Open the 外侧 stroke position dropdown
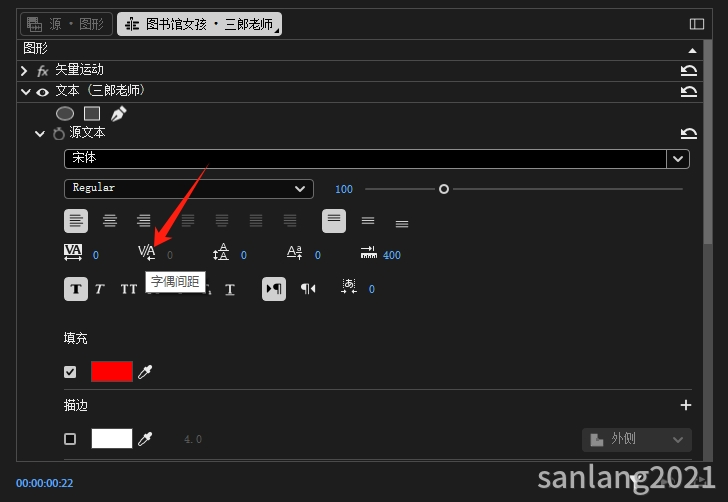 click(637, 440)
